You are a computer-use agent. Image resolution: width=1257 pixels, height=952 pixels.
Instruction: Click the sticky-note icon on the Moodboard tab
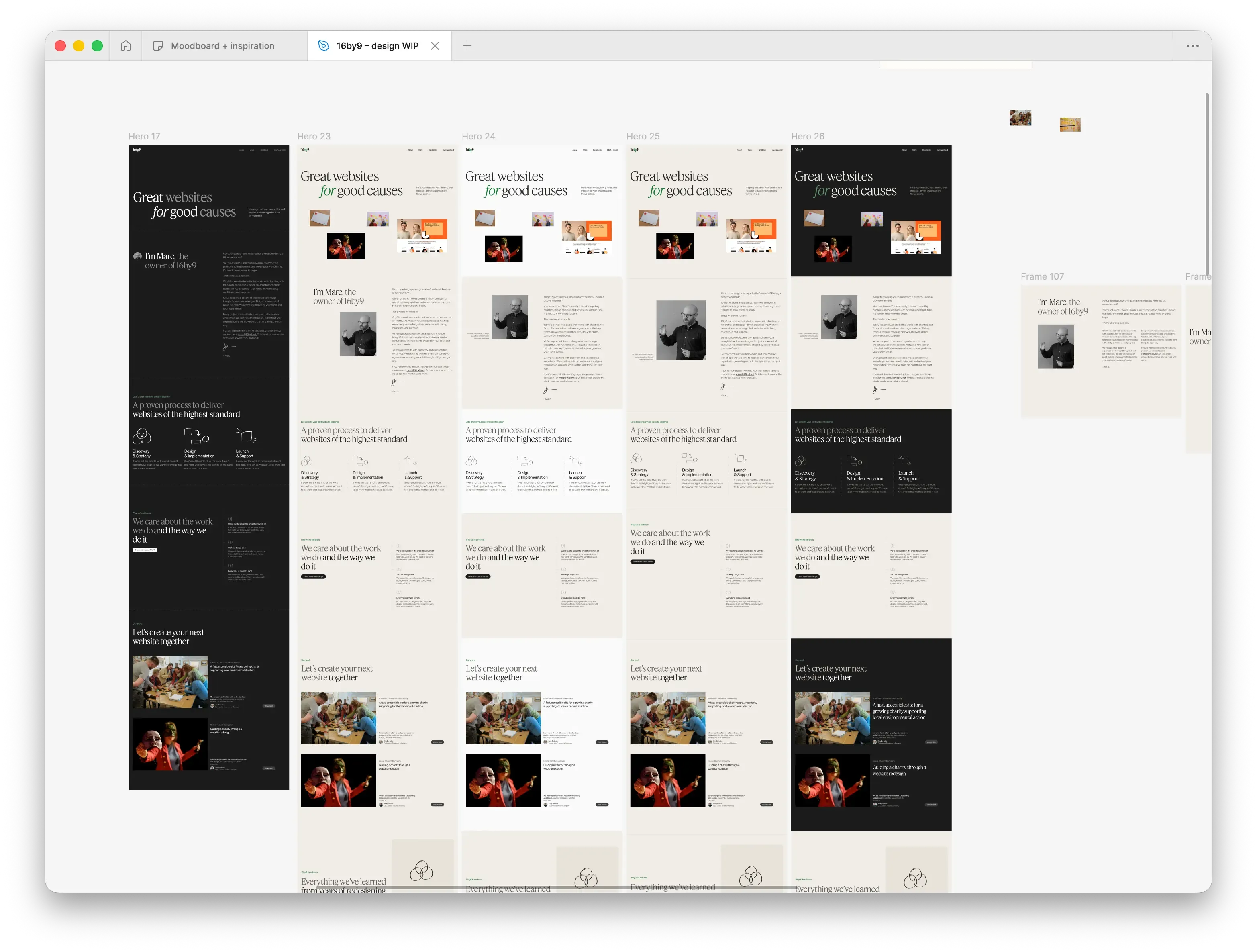(158, 45)
